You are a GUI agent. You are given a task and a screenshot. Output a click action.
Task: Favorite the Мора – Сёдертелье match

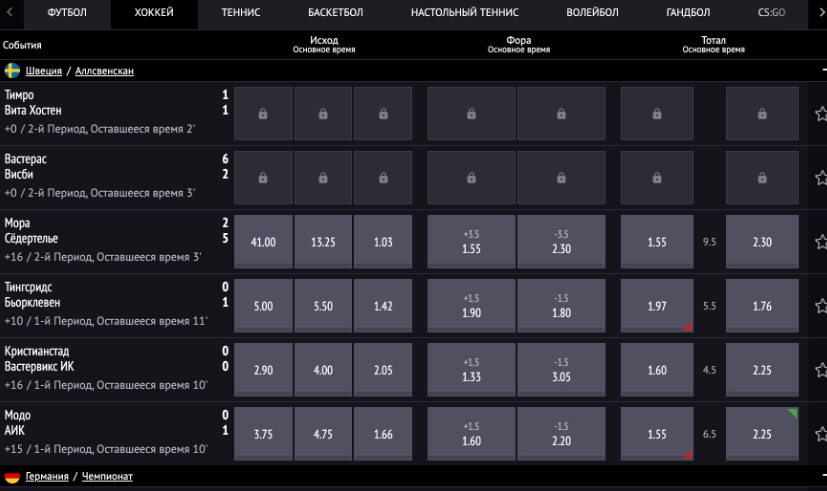tap(821, 242)
